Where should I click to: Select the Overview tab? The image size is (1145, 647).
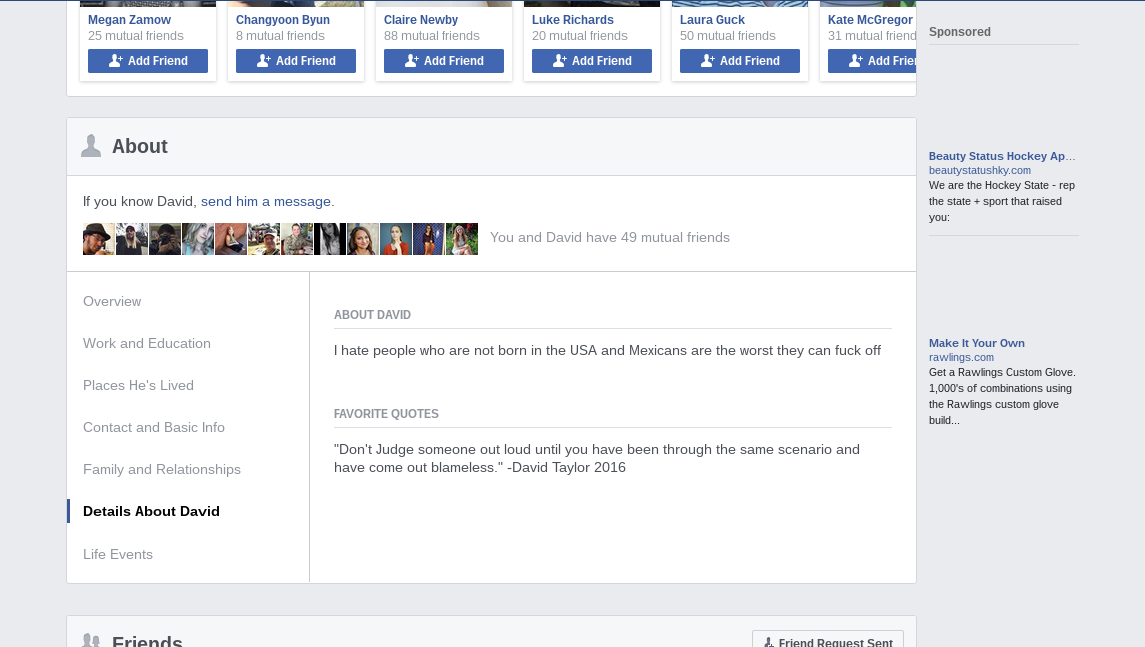[x=112, y=302]
